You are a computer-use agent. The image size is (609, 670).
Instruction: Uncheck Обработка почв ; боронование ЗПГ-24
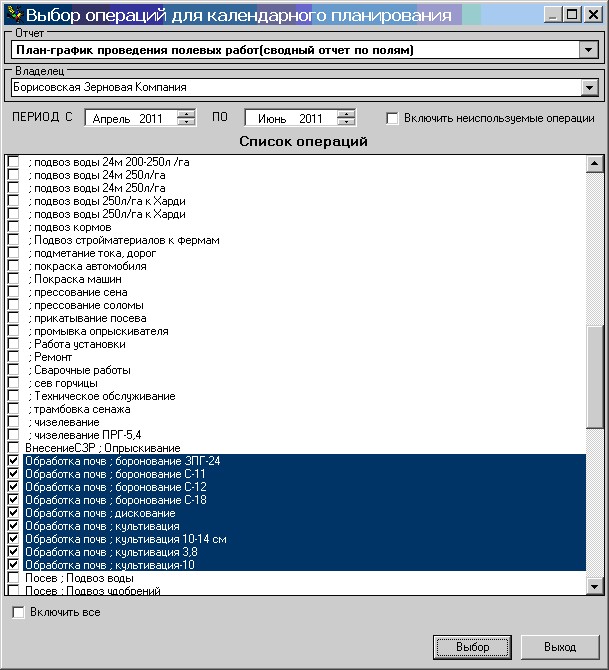13,461
